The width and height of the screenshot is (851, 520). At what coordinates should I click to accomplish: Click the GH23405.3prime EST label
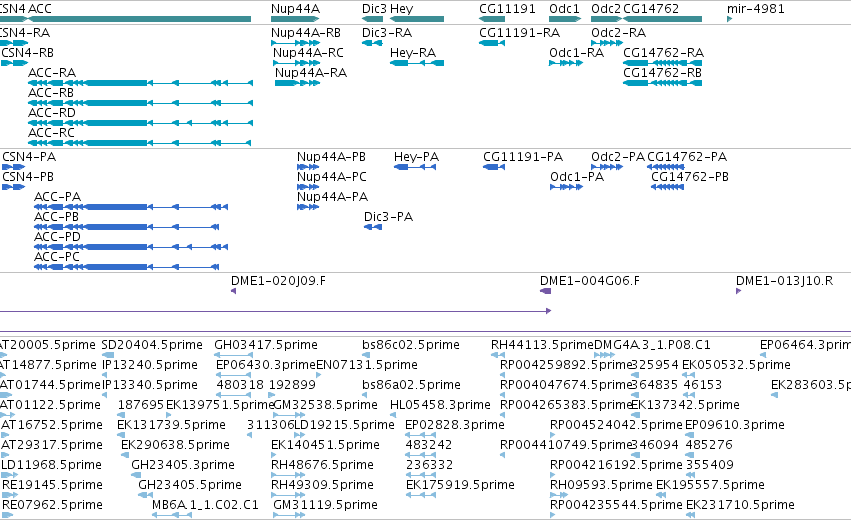pos(183,465)
